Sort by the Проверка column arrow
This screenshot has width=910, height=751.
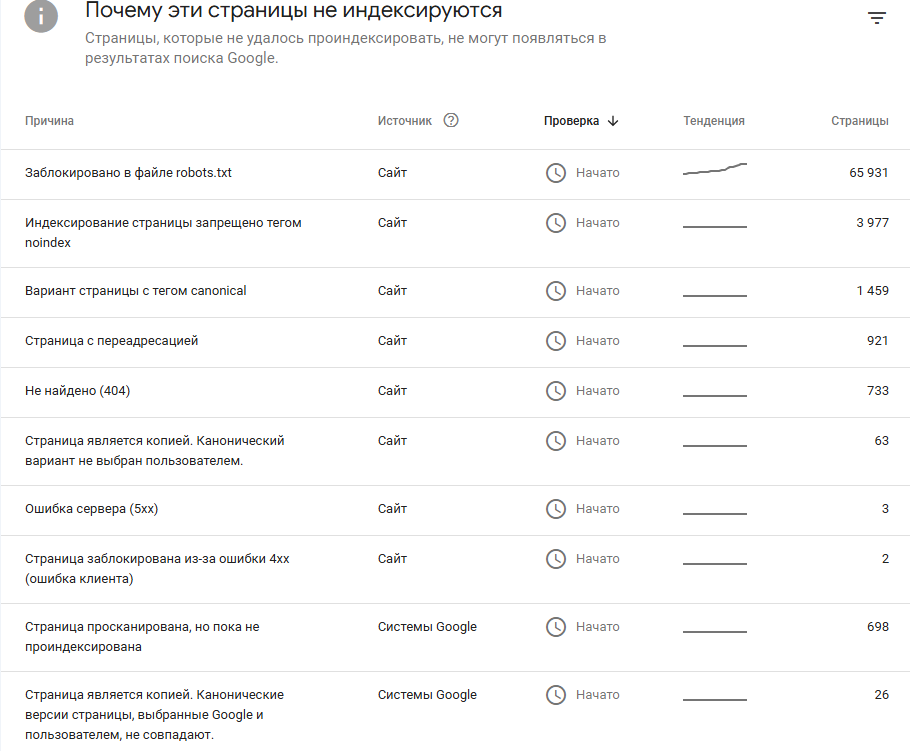[x=613, y=121]
